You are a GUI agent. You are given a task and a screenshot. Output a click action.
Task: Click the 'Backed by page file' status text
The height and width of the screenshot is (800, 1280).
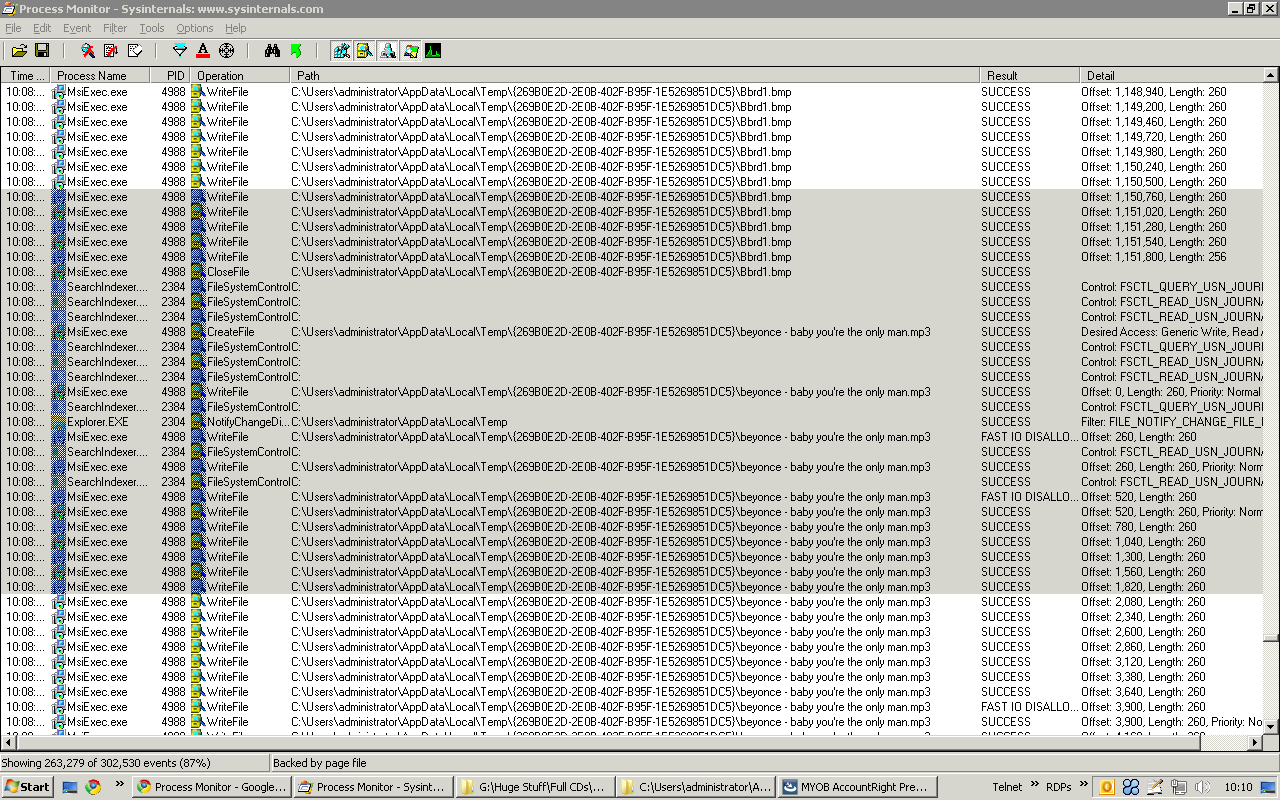click(320, 763)
